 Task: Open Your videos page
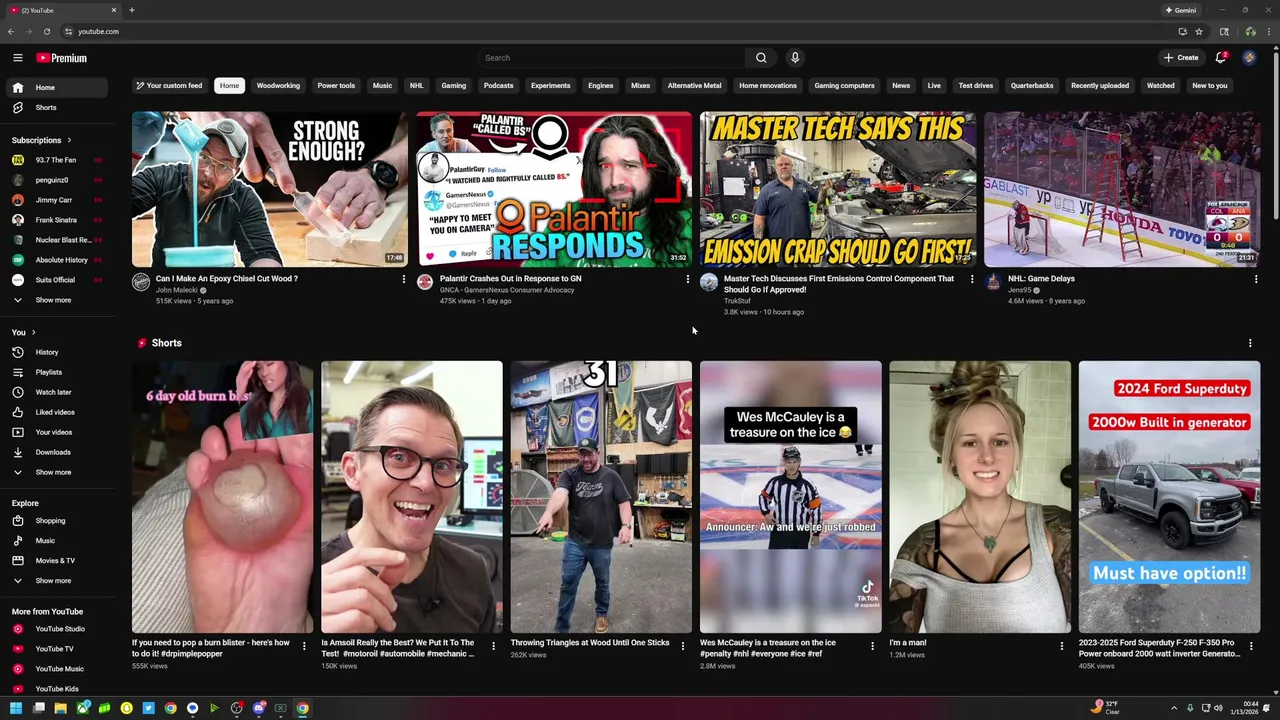click(55, 432)
